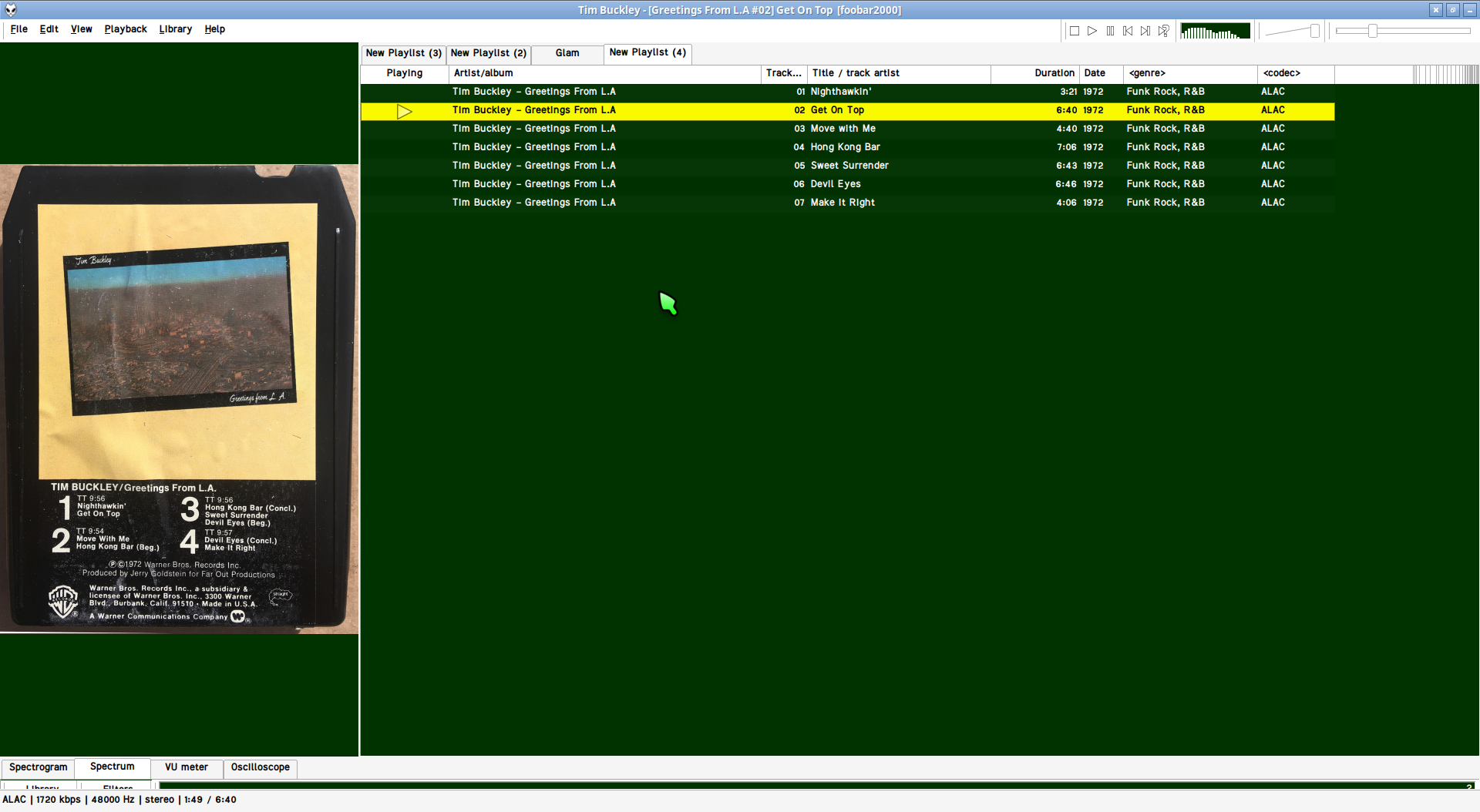The height and width of the screenshot is (812, 1480).
Task: Open the Playback menu
Action: (126, 29)
